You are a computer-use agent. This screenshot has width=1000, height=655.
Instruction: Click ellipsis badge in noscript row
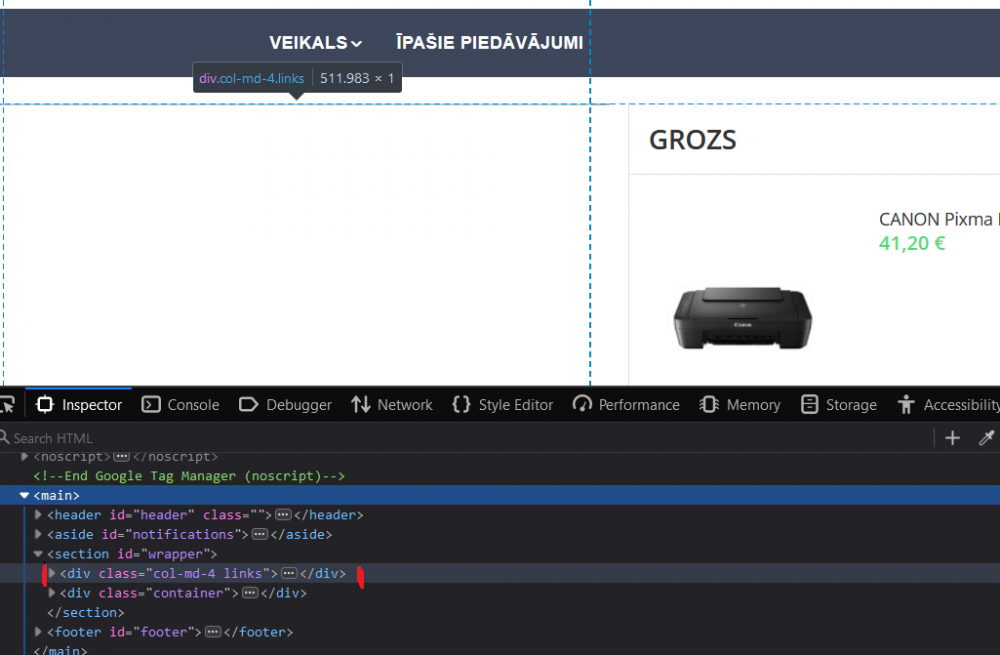tap(121, 457)
